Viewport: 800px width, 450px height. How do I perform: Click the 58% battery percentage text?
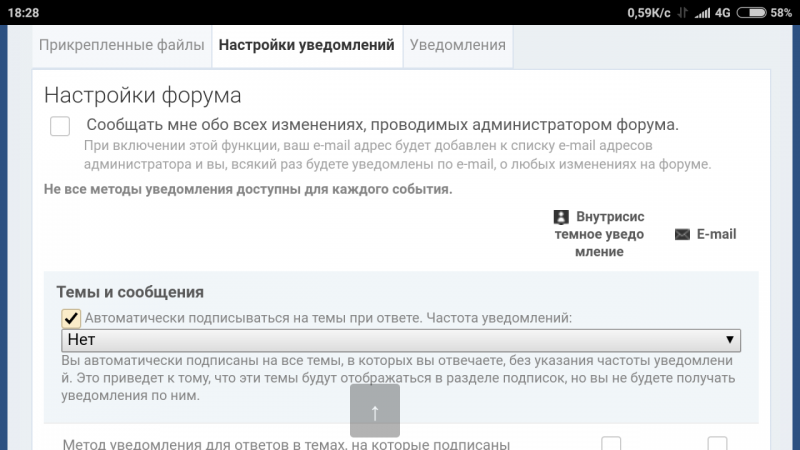coord(781,13)
